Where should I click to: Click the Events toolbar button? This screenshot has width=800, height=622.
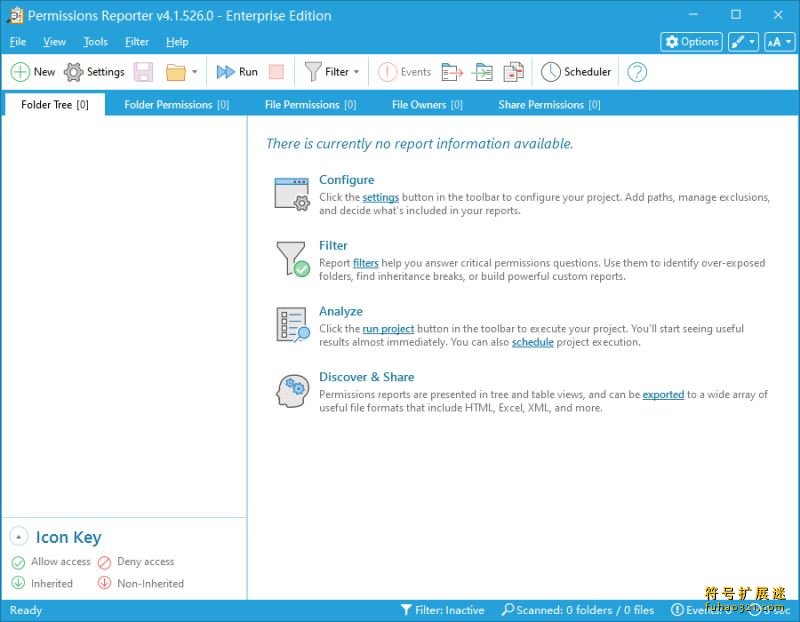pyautogui.click(x=405, y=72)
